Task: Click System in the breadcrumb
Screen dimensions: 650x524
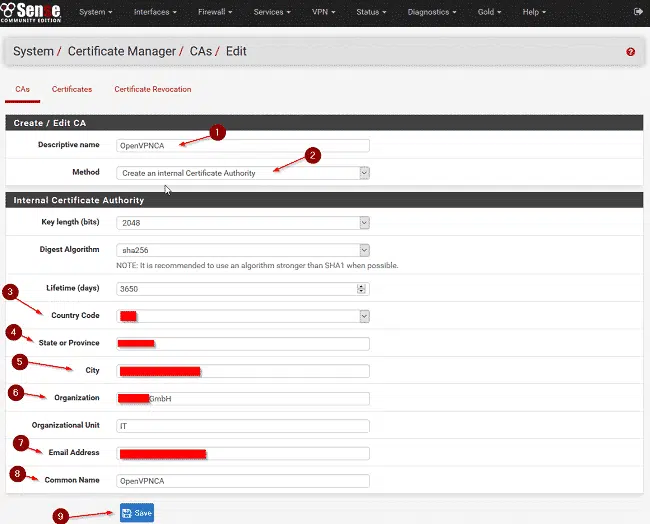Action: coord(33,51)
